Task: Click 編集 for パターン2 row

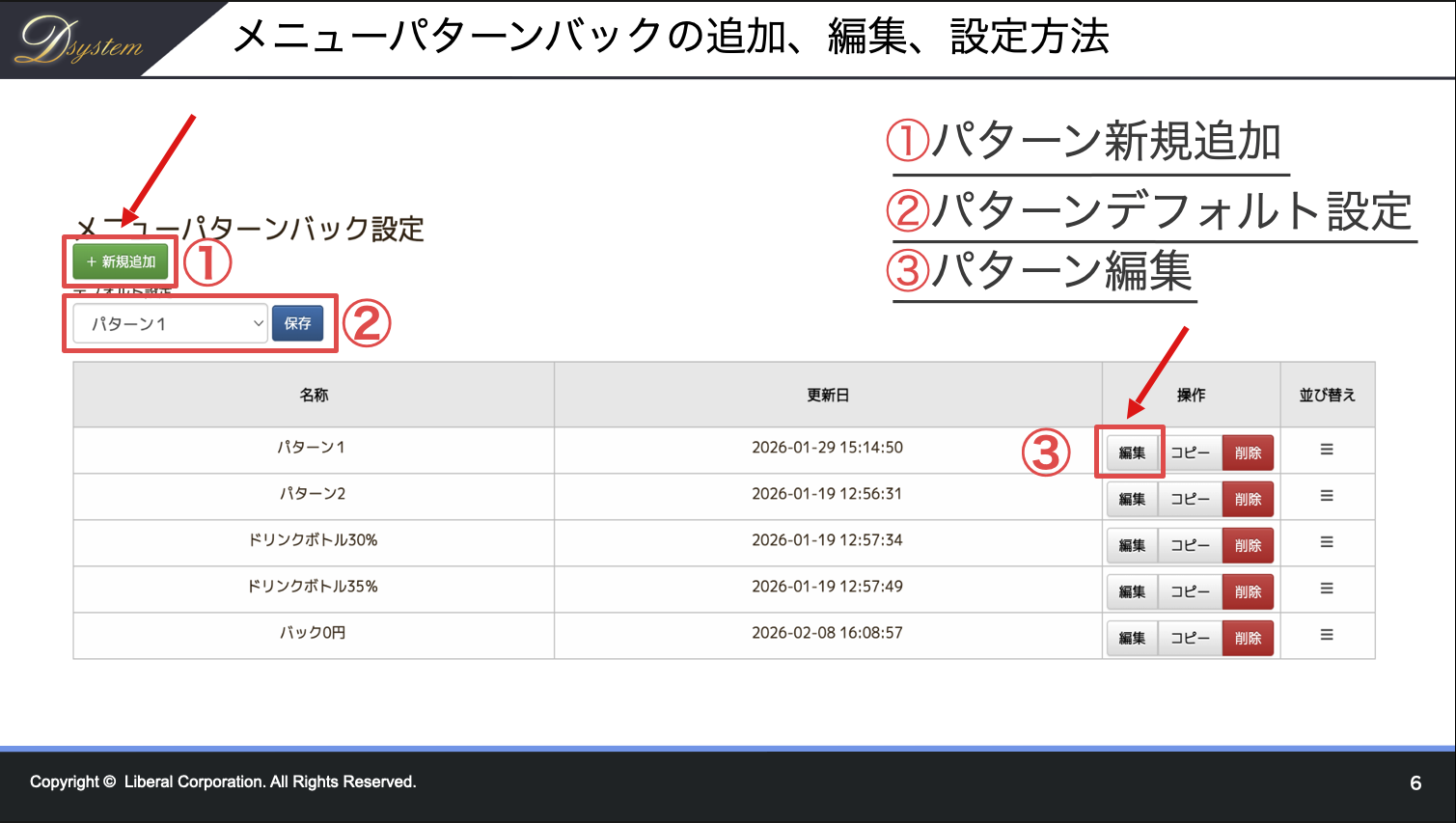Action: (1132, 499)
